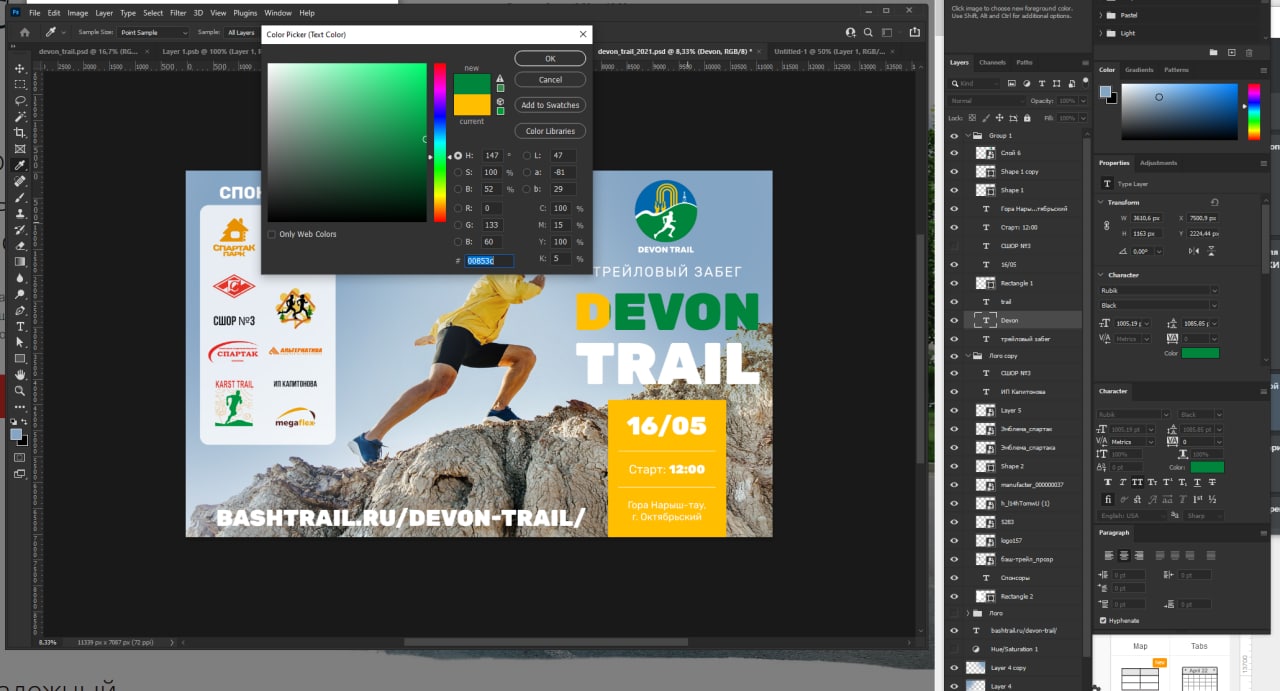The width and height of the screenshot is (1280, 691).
Task: Select the S saturation radio button
Action: click(458, 173)
